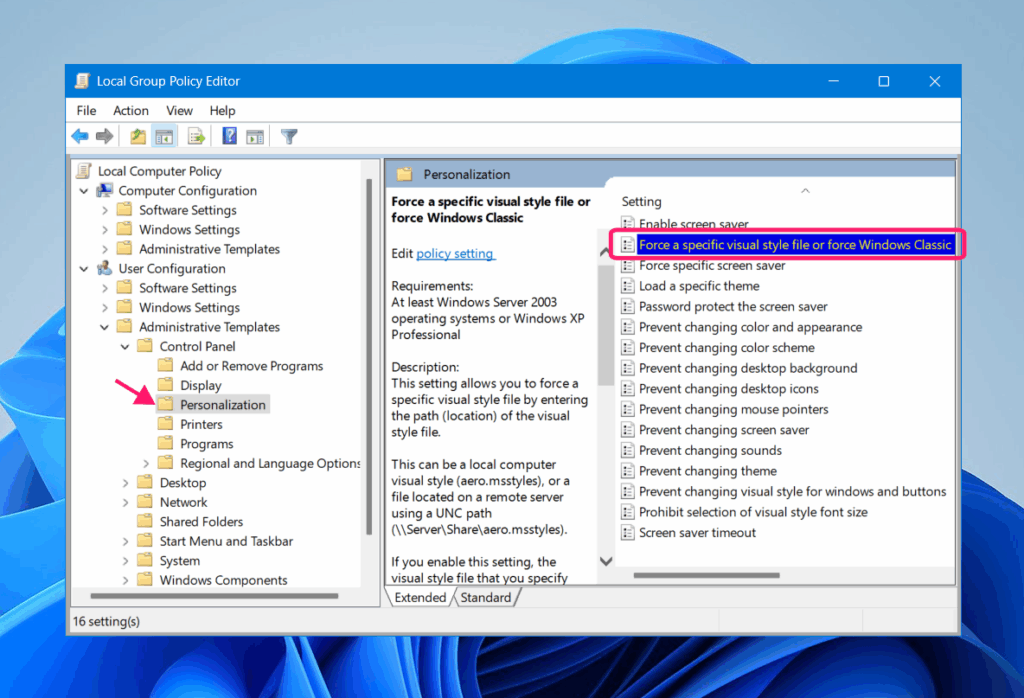
Task: Select Prevent changing color and appearance setting
Action: click(x=750, y=326)
